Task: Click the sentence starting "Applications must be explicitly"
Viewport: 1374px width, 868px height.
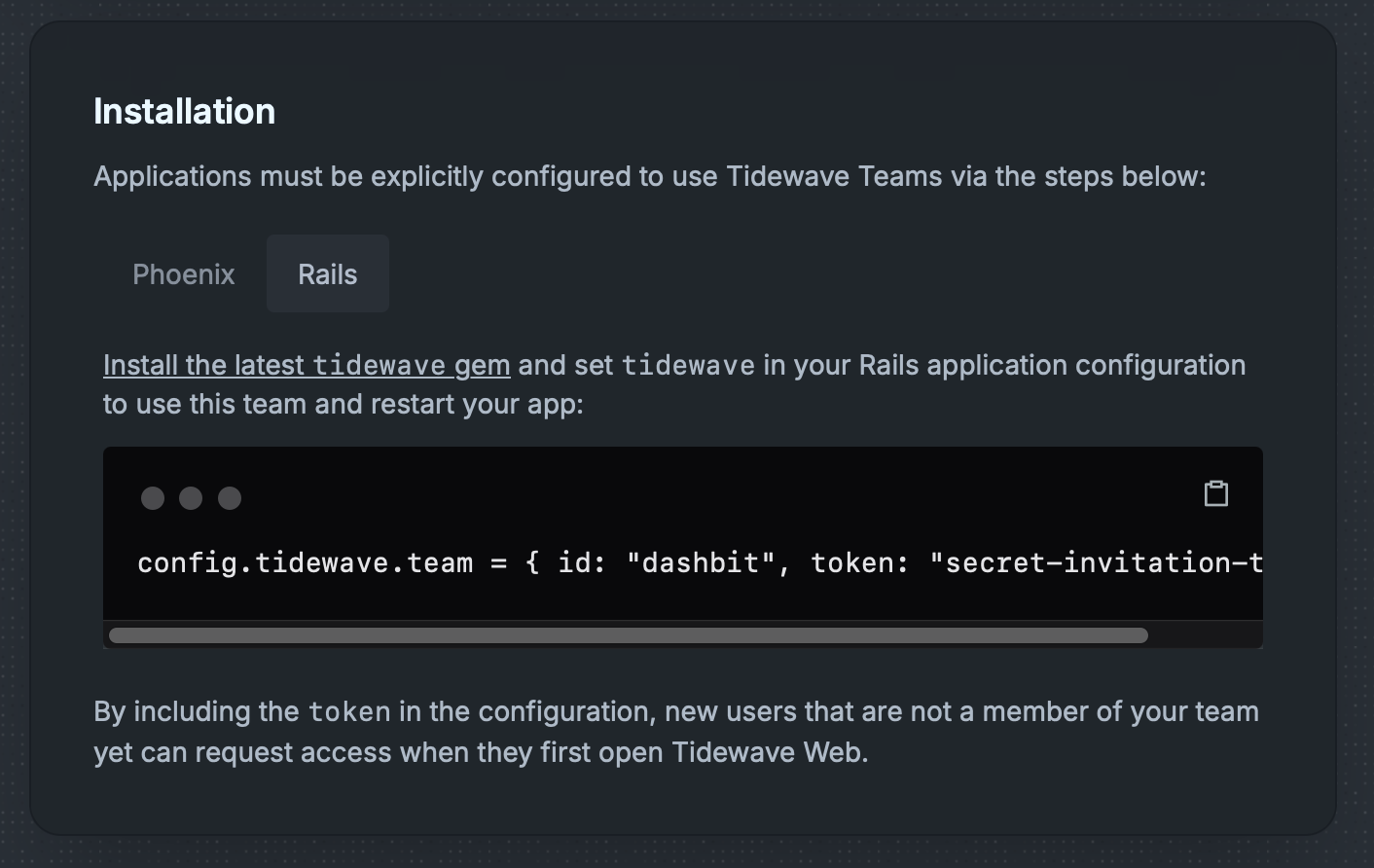Action: click(649, 176)
